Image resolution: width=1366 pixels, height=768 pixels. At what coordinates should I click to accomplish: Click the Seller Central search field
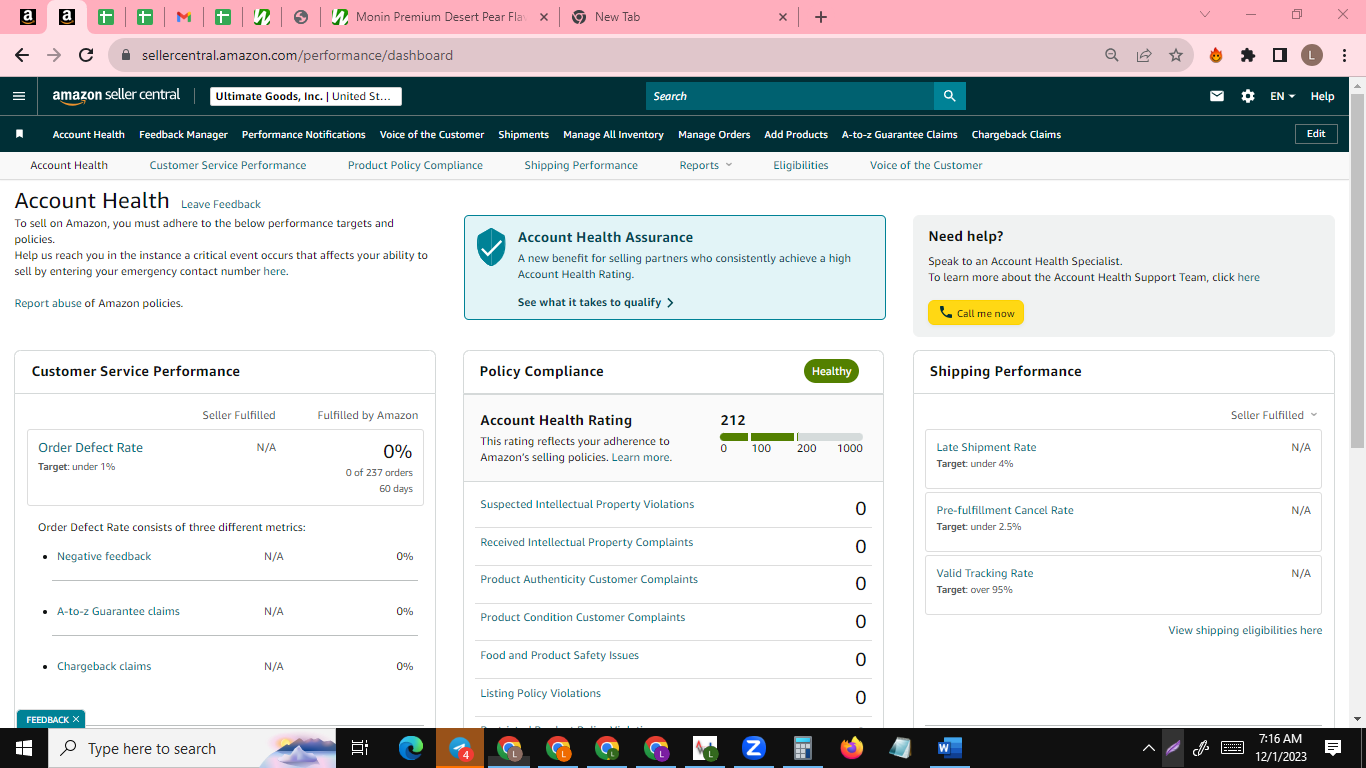click(x=790, y=96)
